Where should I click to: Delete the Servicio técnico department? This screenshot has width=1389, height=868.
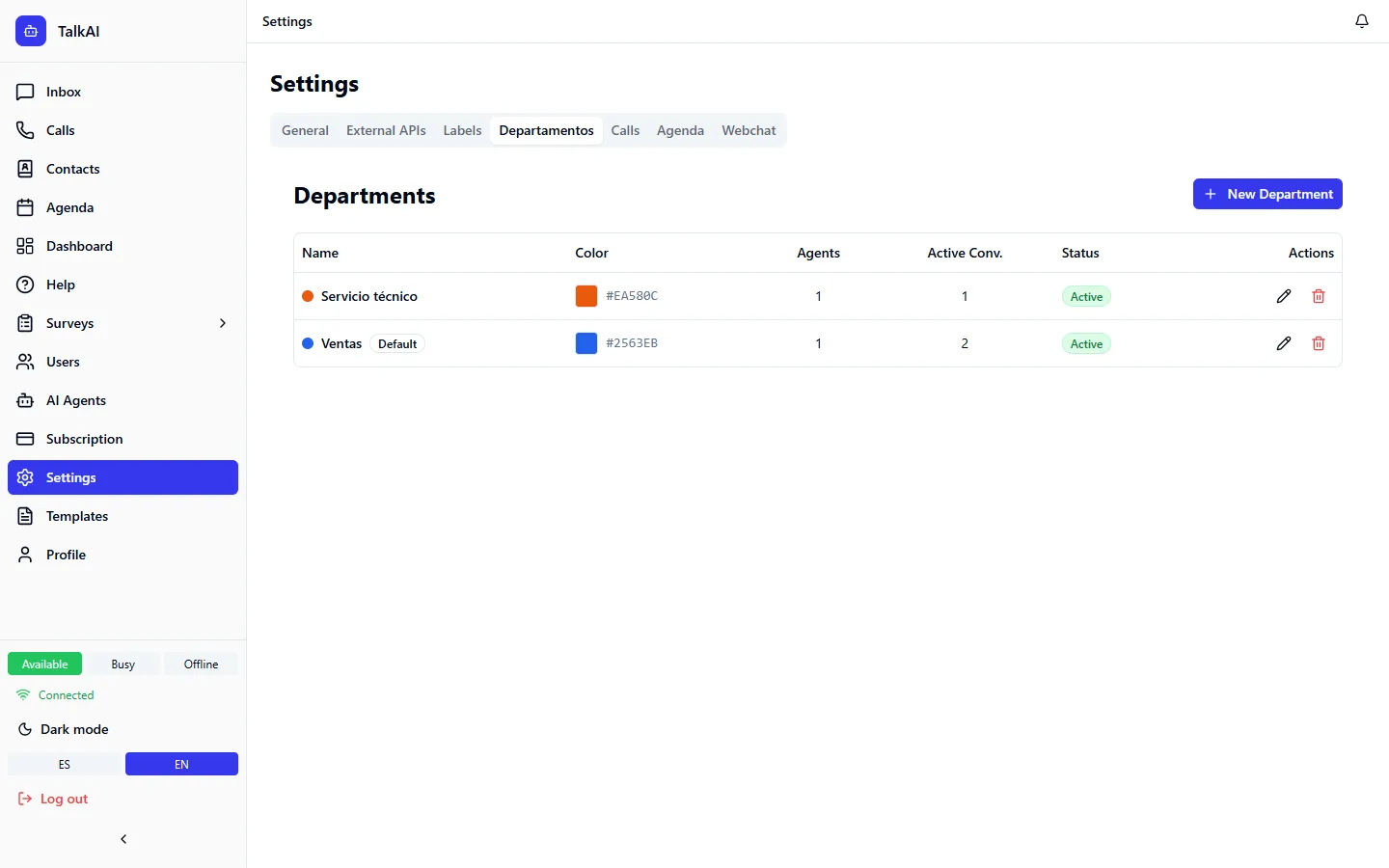1319,296
